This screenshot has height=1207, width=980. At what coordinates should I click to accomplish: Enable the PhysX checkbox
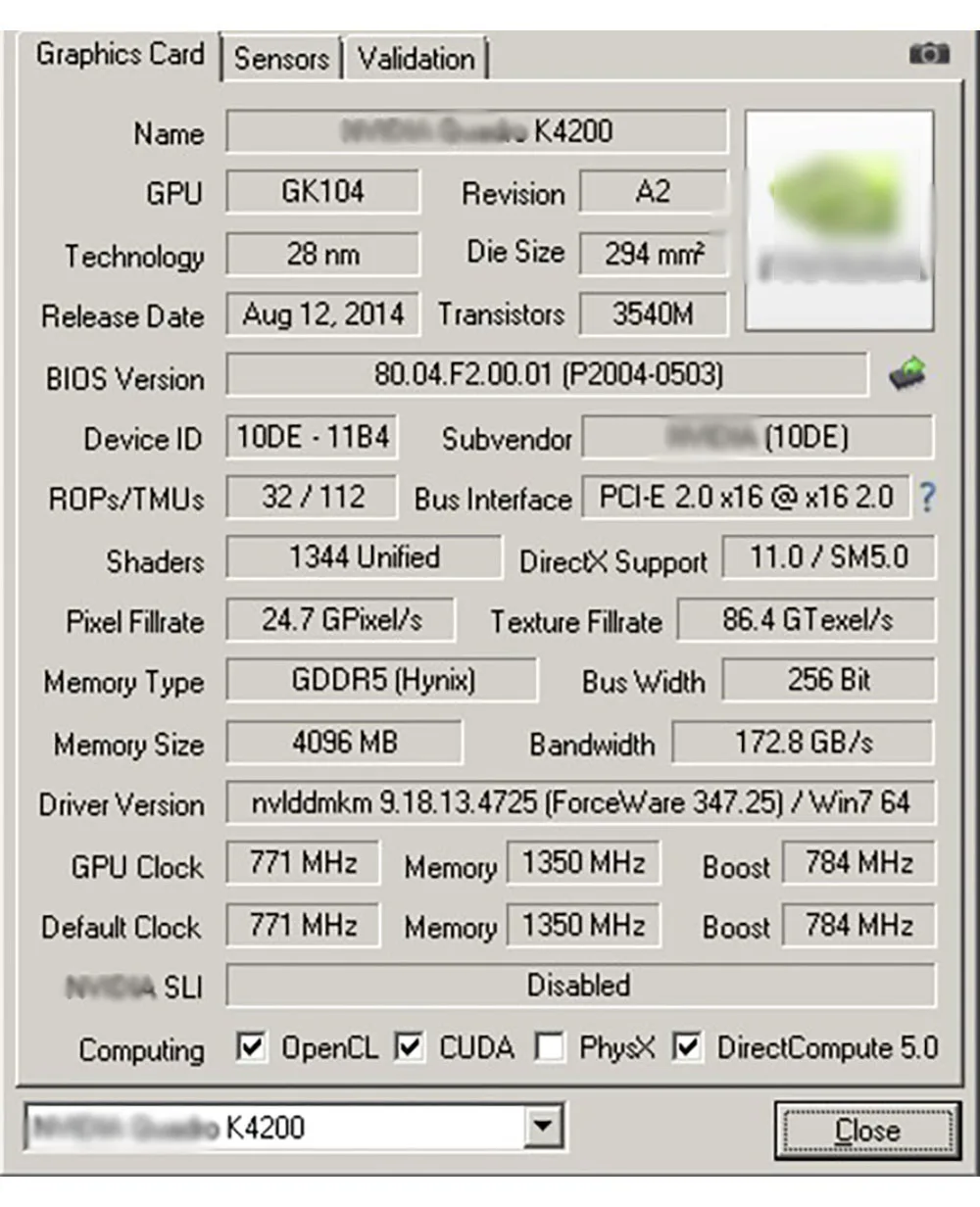[550, 1047]
